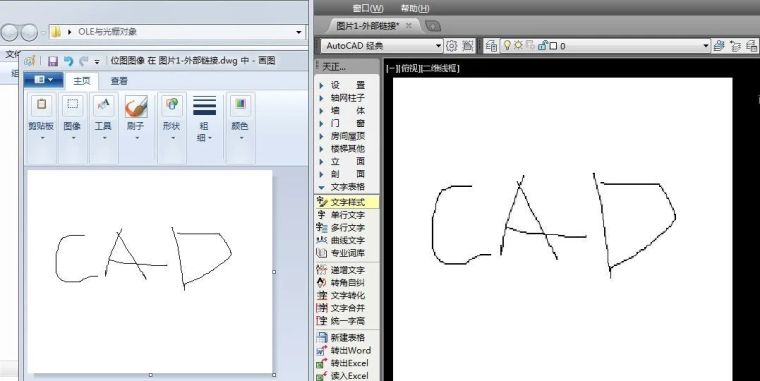Open the Clipboard (剪贴板) group
This screenshot has width=760, height=381.
(x=41, y=117)
